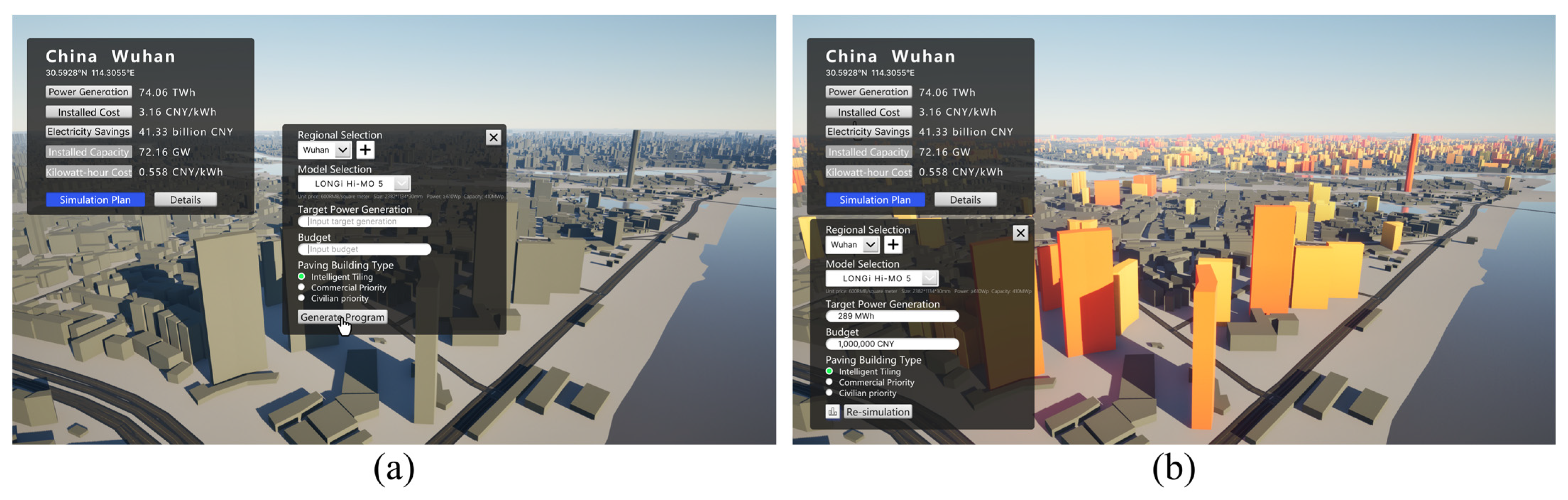Click the empty 'Input target generation' field
The height and width of the screenshot is (500, 1568).
point(364,222)
